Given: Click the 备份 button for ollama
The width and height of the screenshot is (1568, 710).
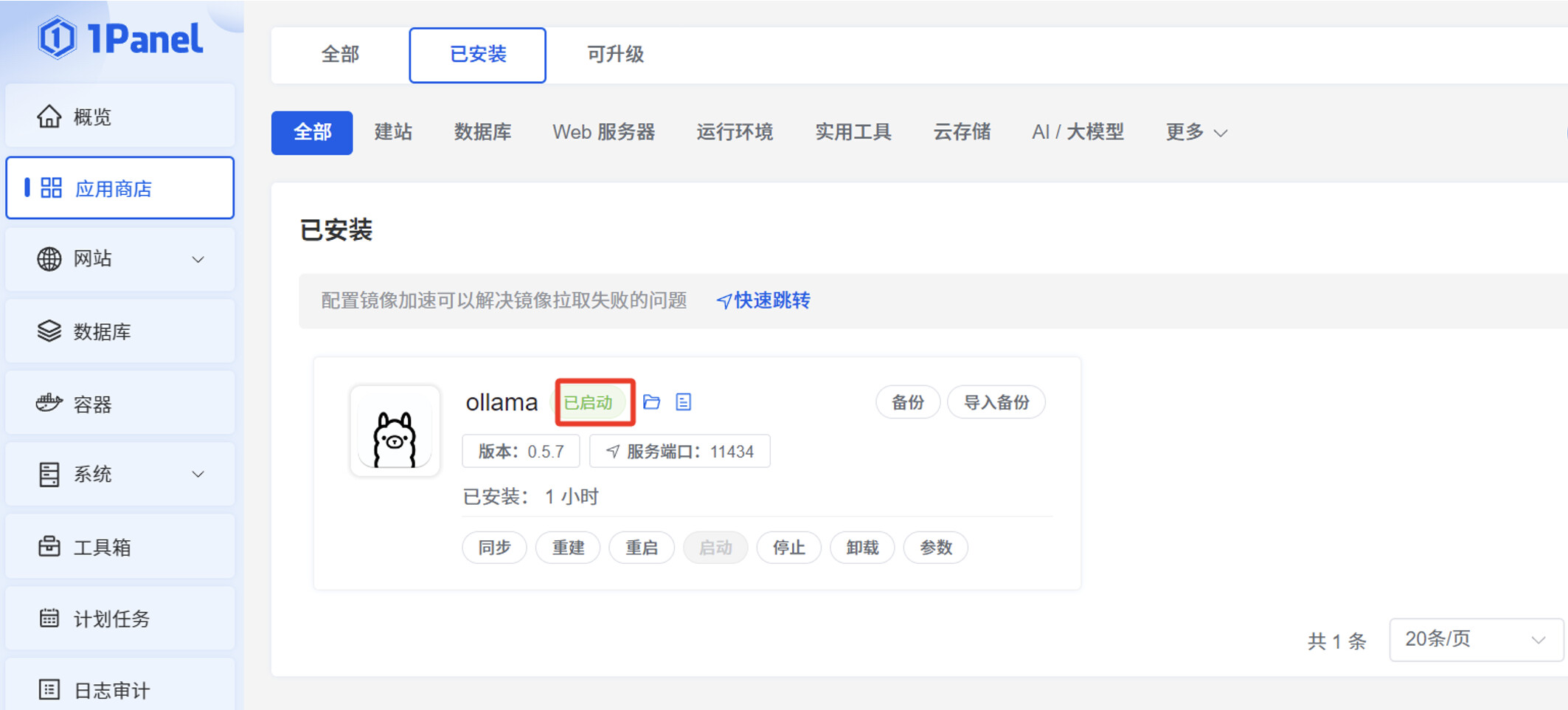Looking at the screenshot, I should (x=908, y=402).
